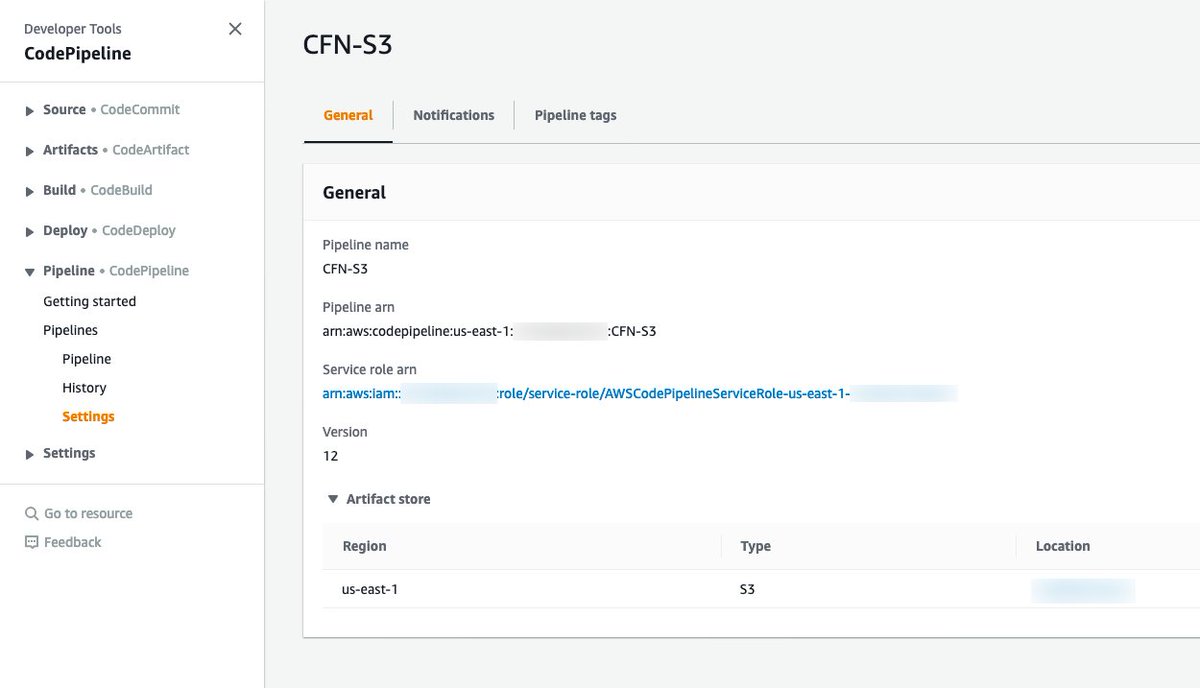Open the Service role arn link
This screenshot has width=1200, height=688.
[640, 394]
